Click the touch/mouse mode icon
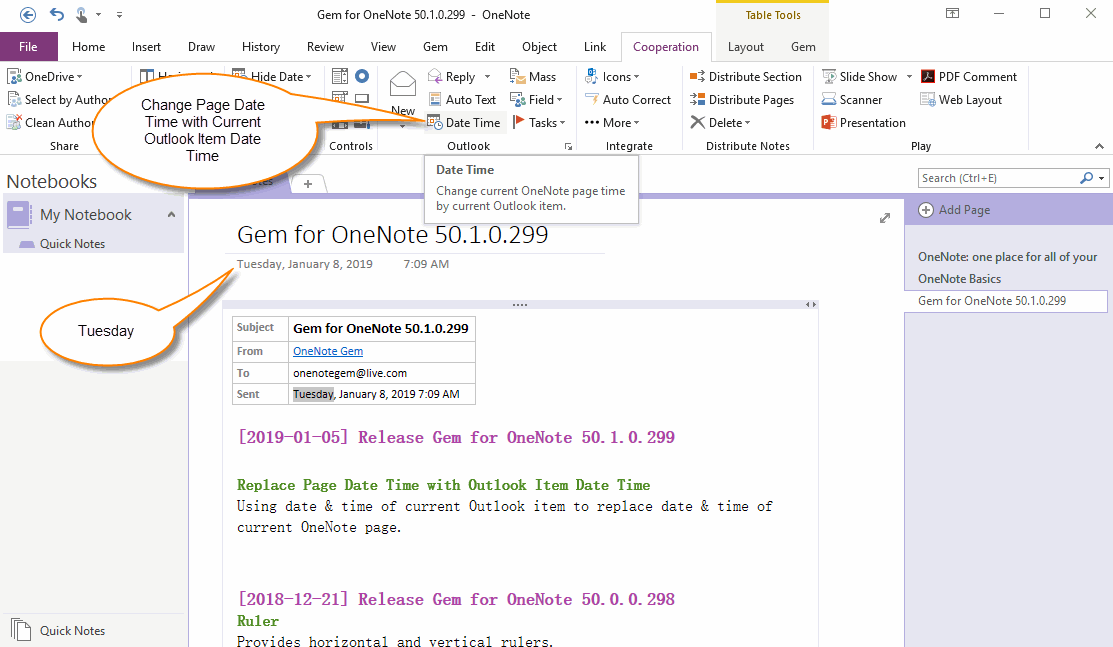This screenshot has width=1113, height=647. 82,14
